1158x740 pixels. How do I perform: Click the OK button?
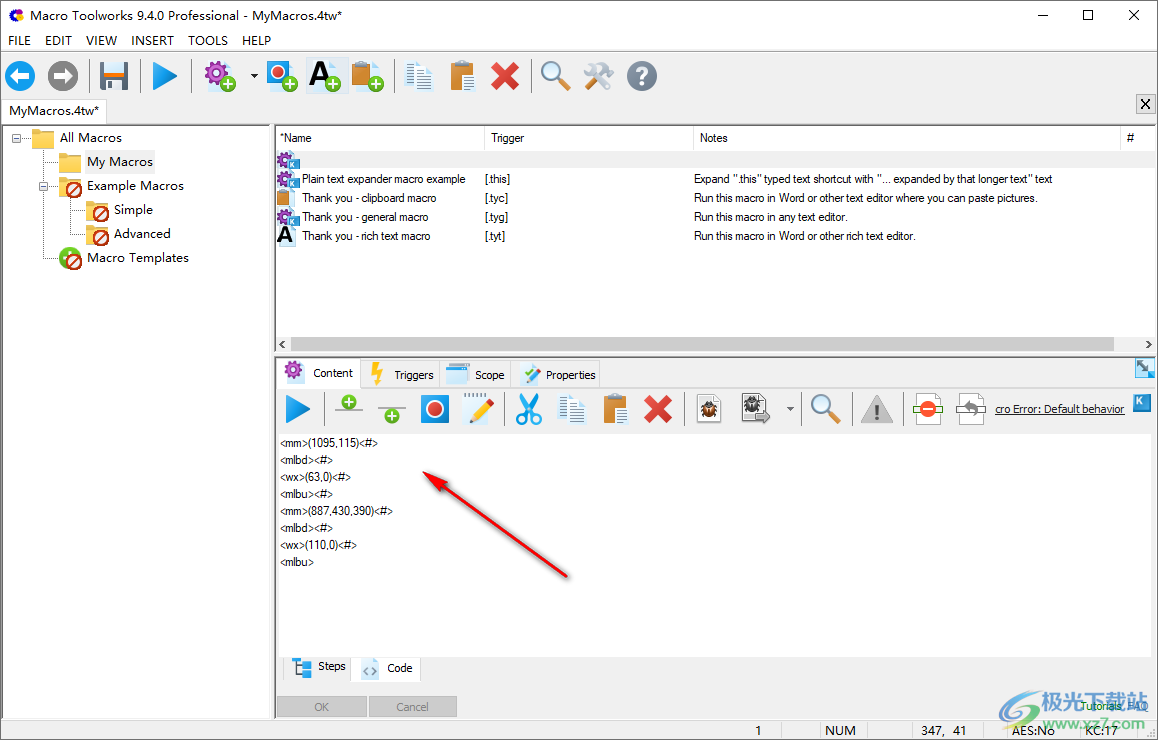[321, 707]
